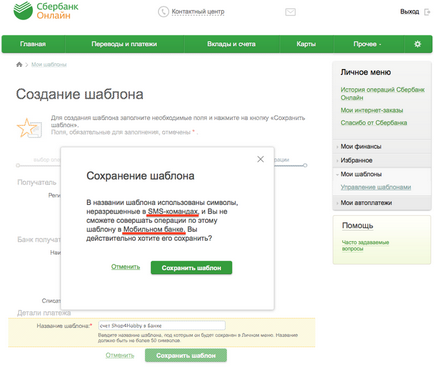Click the Помощь heading
The width and height of the screenshot is (434, 371).
[x=358, y=226]
